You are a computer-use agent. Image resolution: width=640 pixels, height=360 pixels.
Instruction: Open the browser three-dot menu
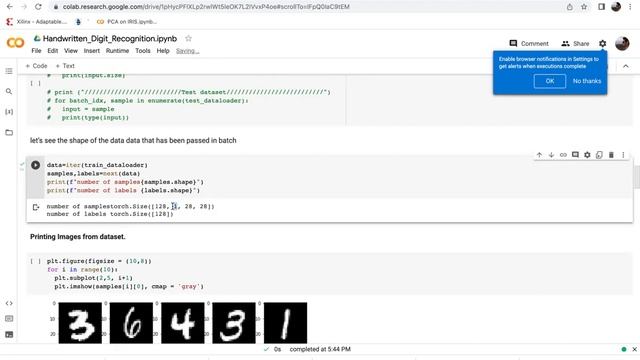tap(630, 7)
